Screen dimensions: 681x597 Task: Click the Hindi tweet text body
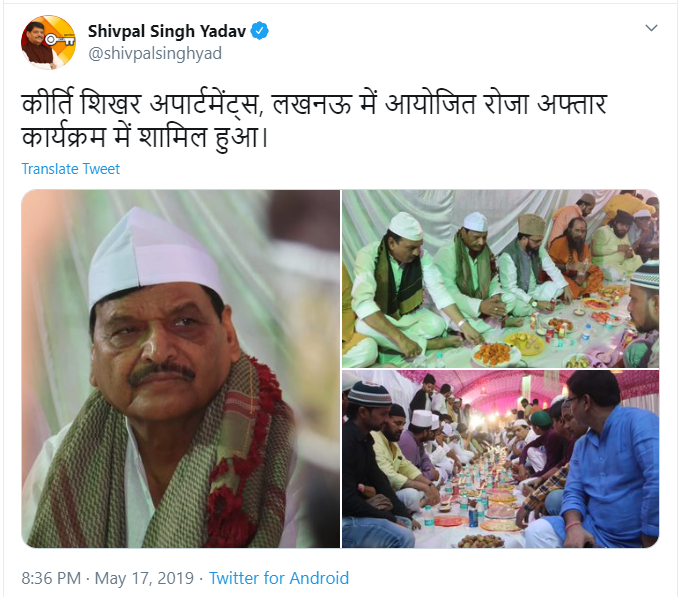314,120
